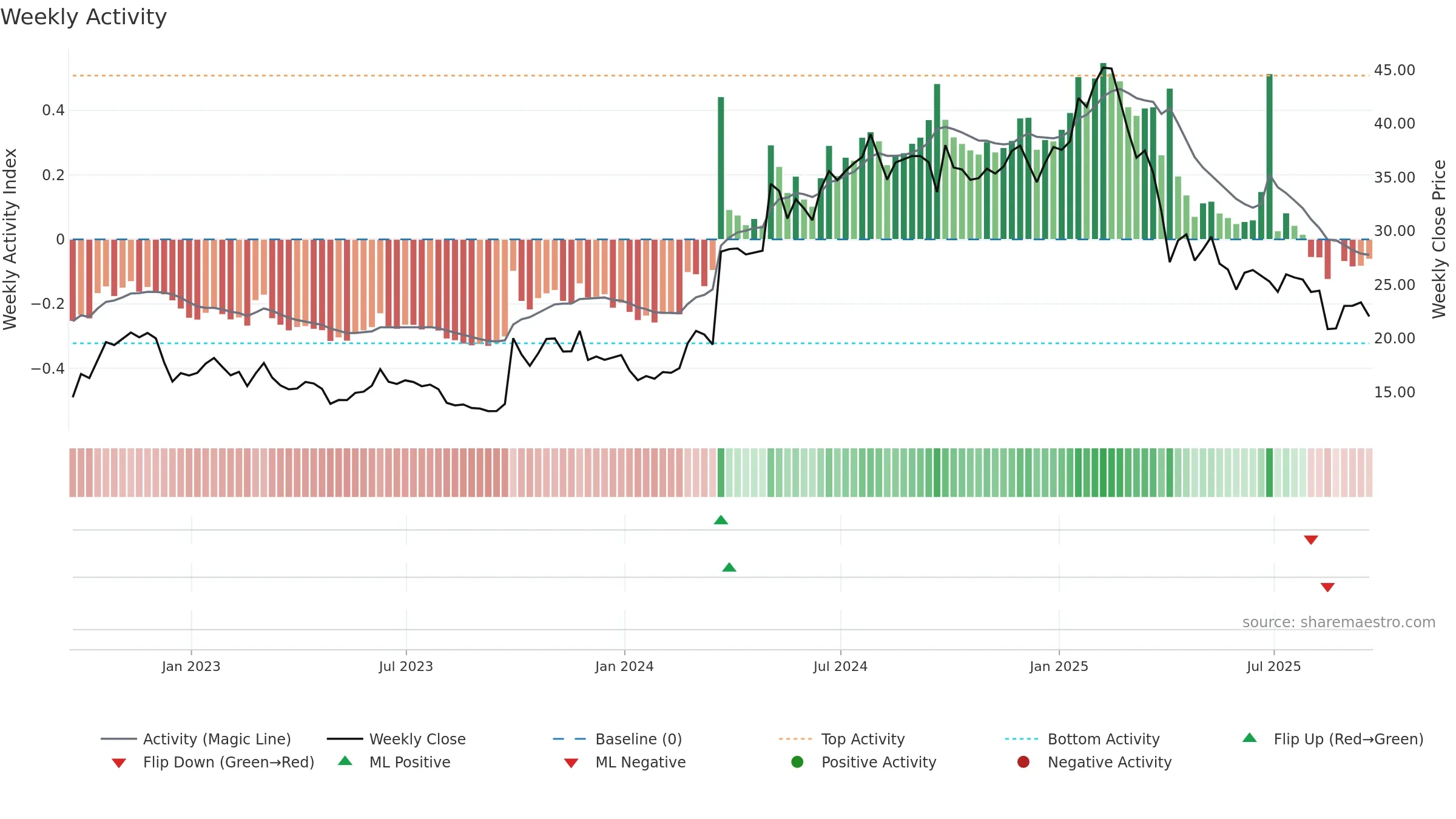Click the Negative Activity red circle icon

1023,761
